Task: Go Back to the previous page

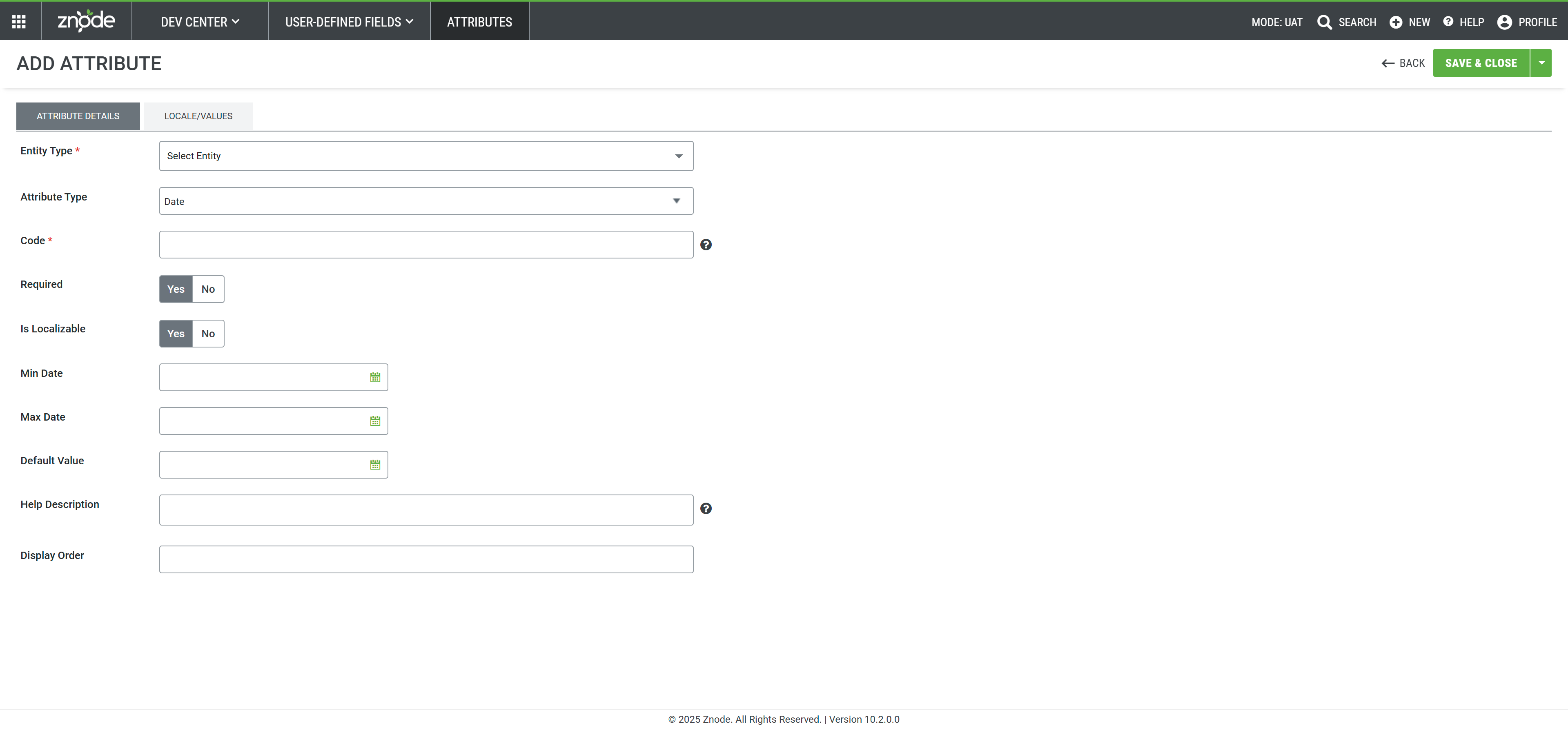Action: tap(1403, 63)
